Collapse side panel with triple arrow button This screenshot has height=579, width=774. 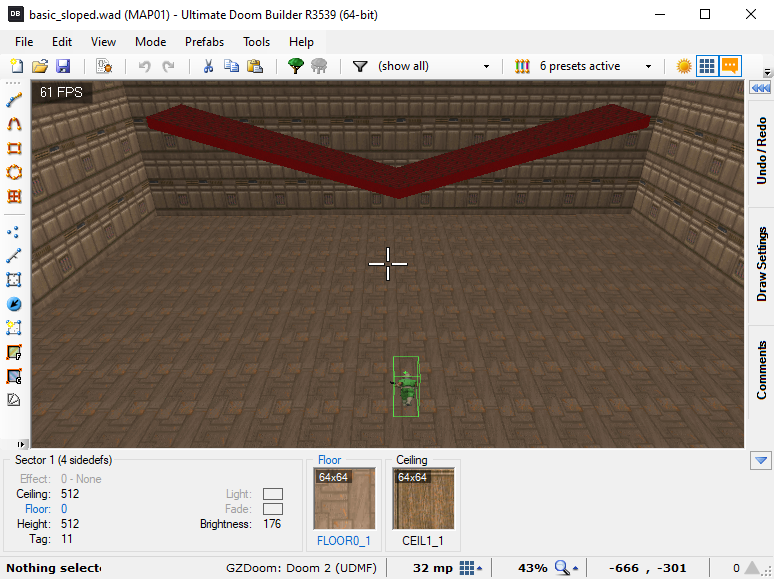point(761,88)
